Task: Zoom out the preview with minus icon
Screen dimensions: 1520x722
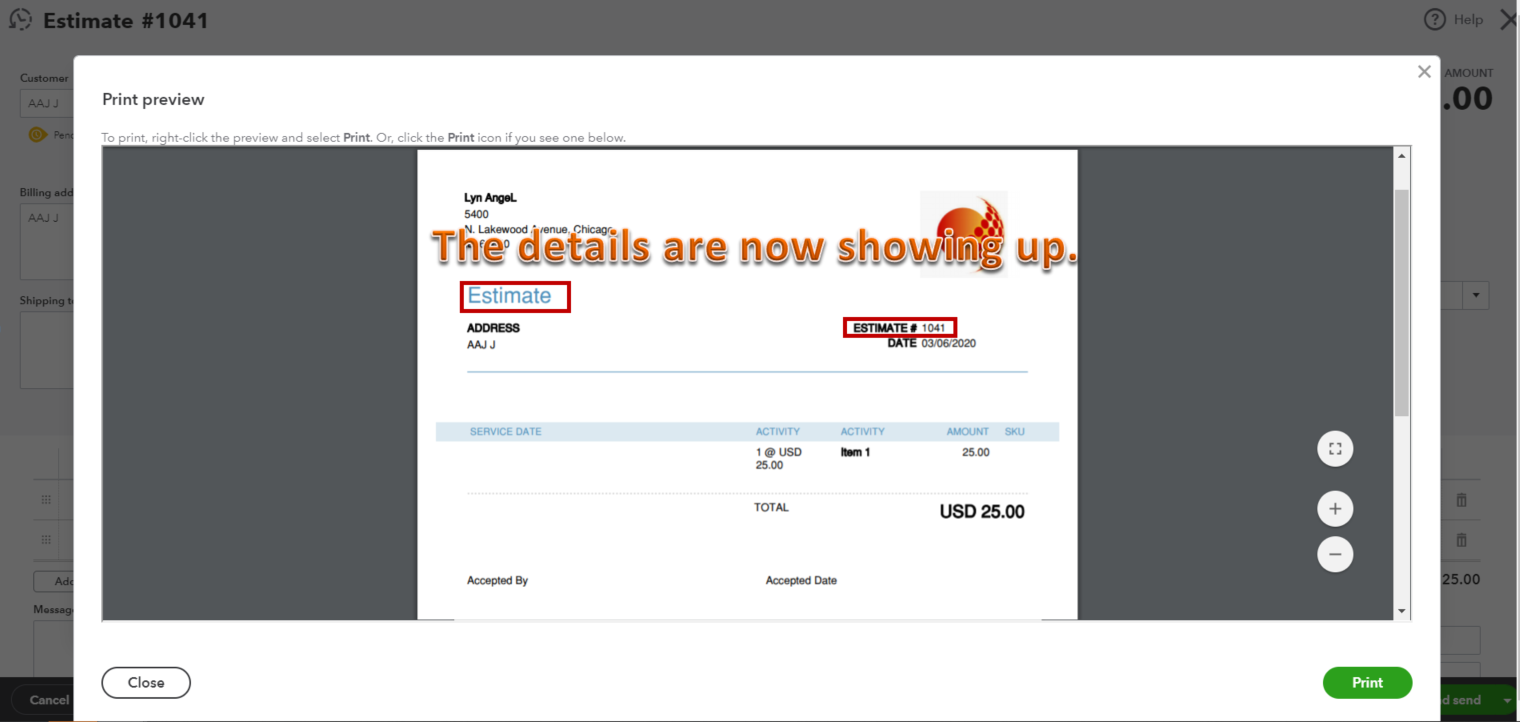Action: (x=1335, y=554)
